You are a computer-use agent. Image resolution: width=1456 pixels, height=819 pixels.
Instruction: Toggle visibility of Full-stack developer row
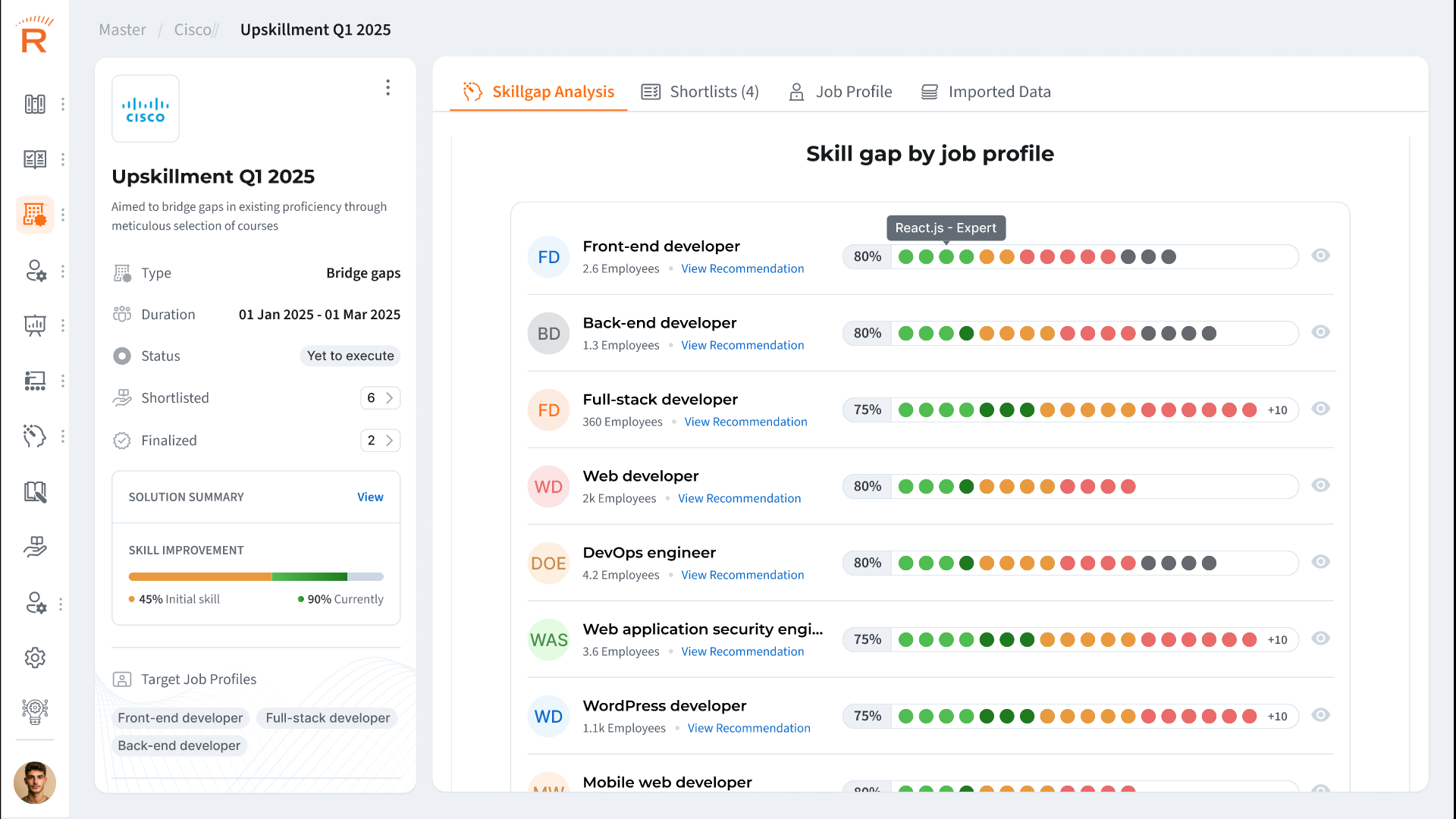pyautogui.click(x=1320, y=409)
